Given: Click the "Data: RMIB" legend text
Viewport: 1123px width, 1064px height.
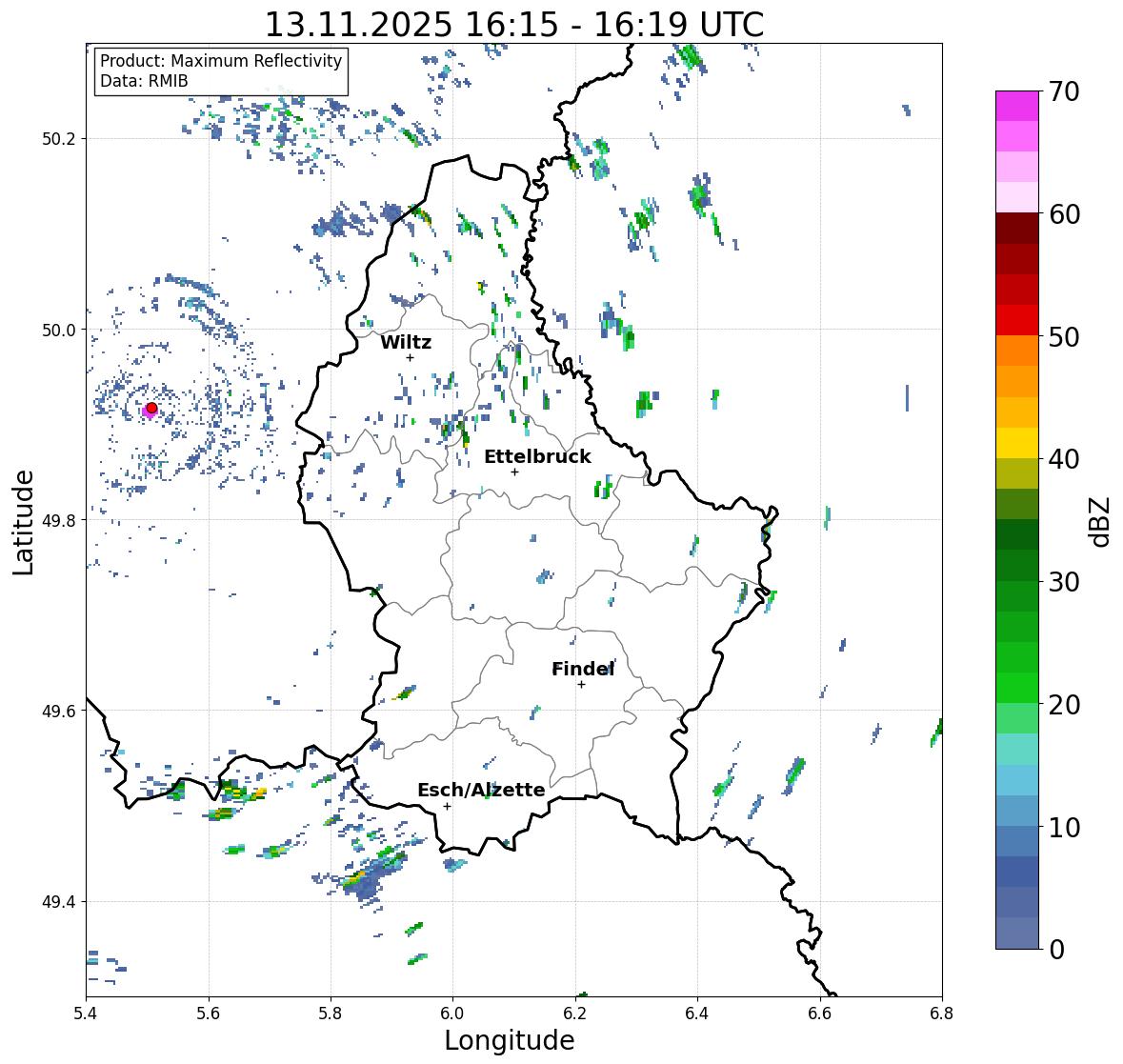Looking at the screenshot, I should click(144, 81).
